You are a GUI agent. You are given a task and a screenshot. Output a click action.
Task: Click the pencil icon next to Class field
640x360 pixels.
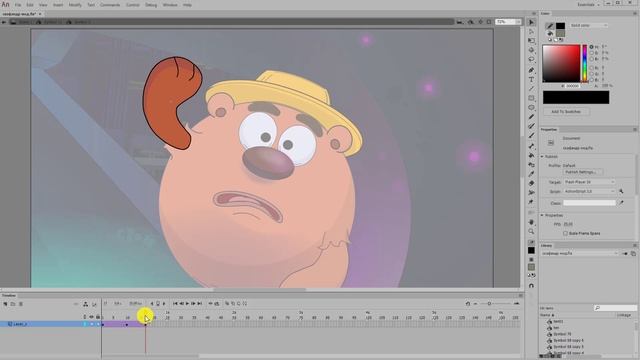tap(621, 202)
